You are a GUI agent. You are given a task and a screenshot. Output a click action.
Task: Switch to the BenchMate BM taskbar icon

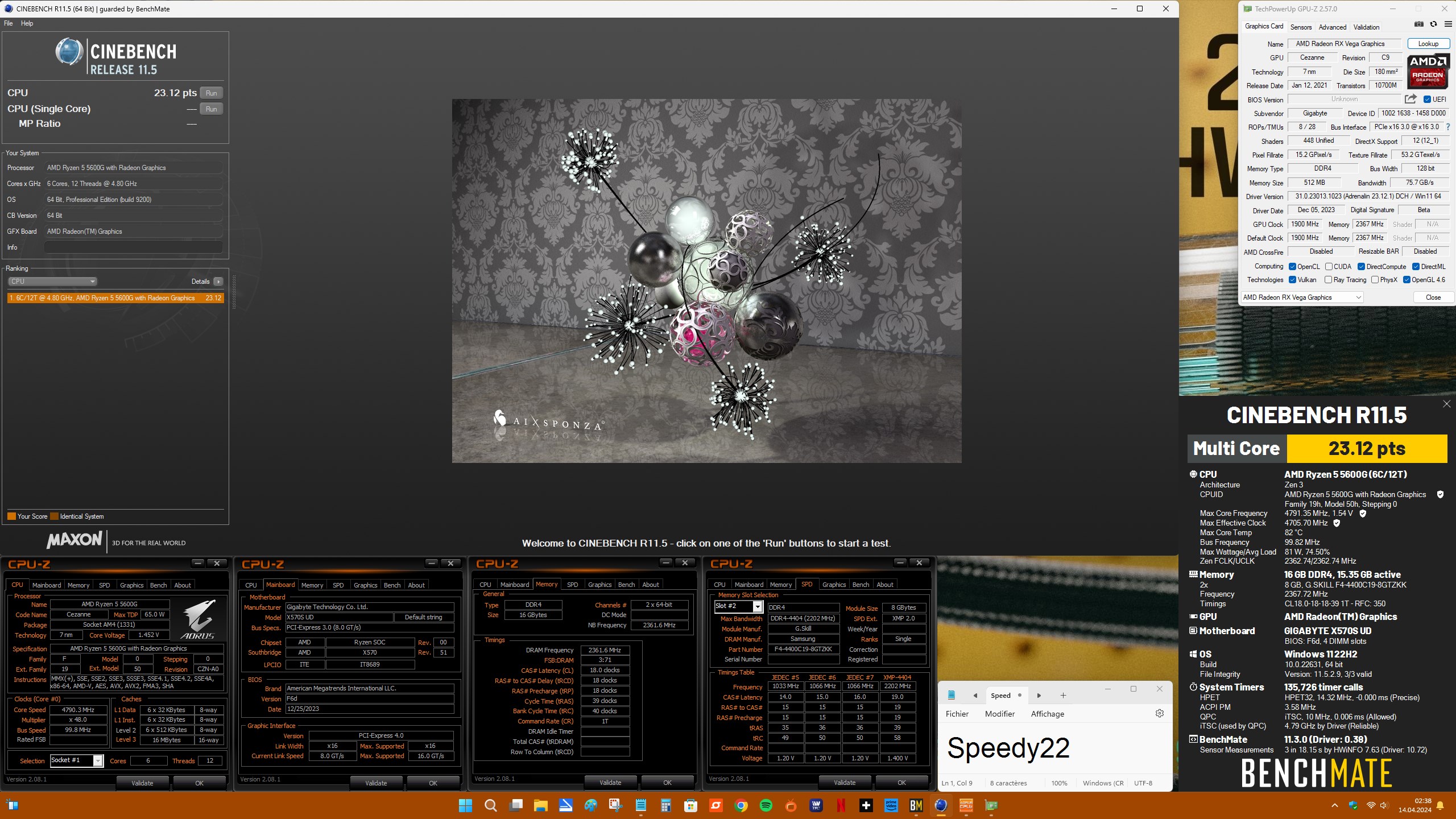(x=916, y=805)
